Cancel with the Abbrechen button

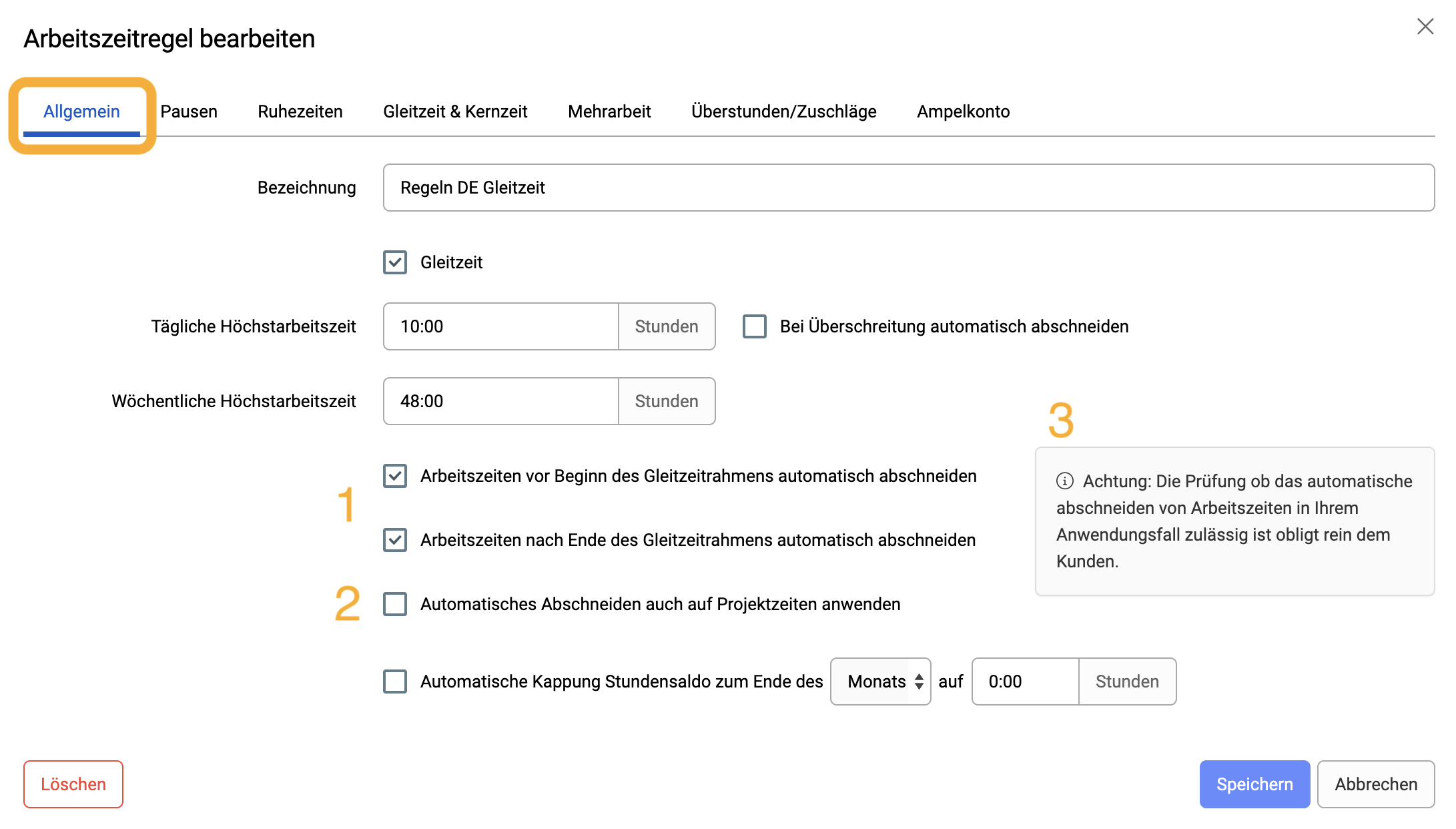coord(1376,784)
